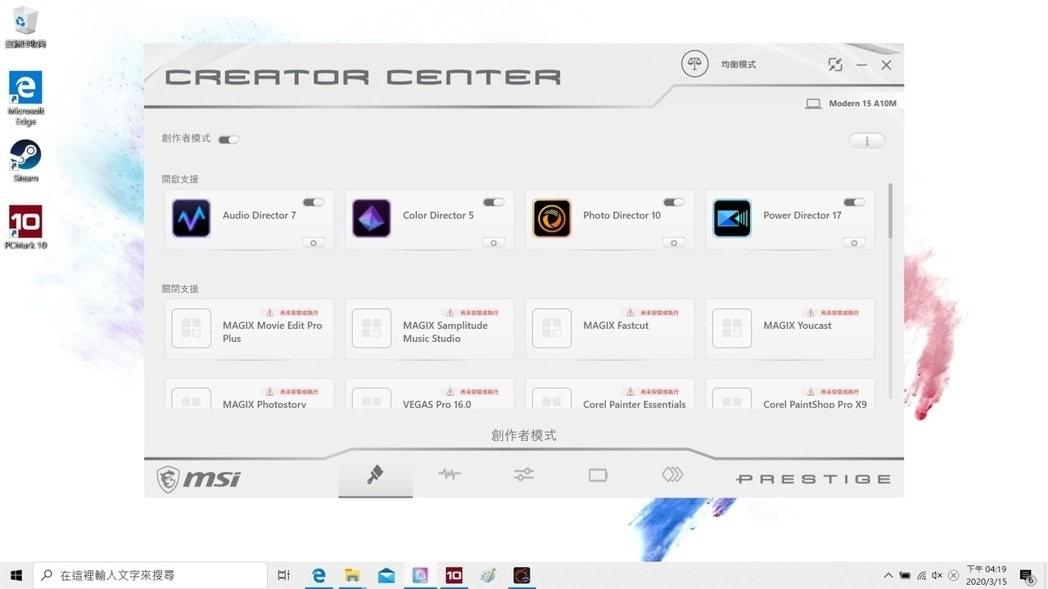
Task: Open the Mail app from taskbar
Action: pos(386,575)
